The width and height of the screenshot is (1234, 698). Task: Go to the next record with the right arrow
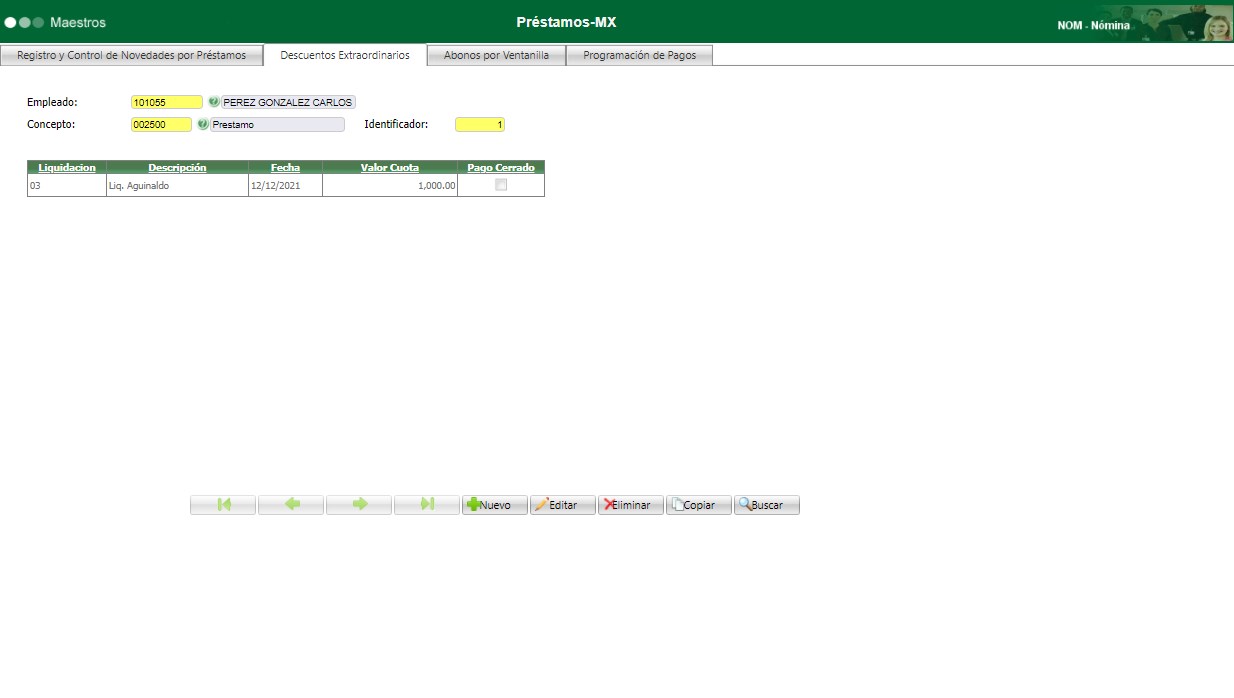(359, 505)
